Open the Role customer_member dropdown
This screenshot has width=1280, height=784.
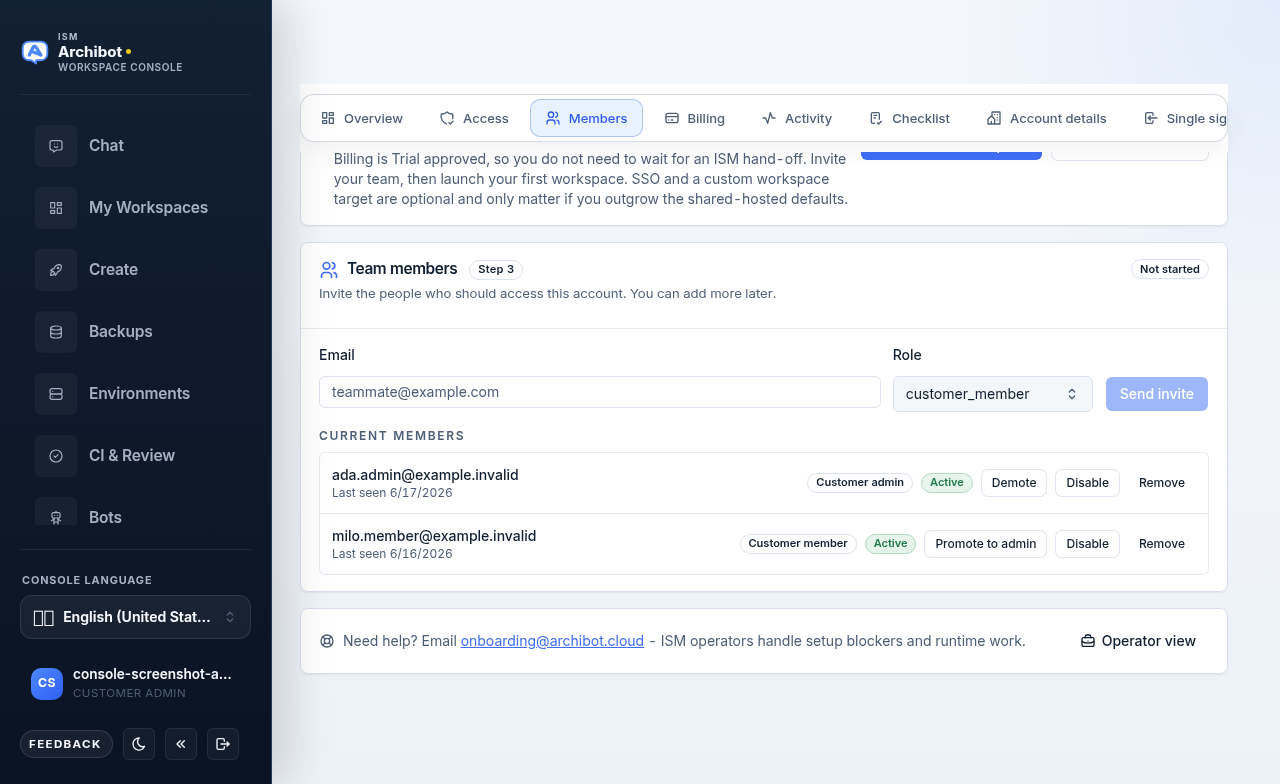(992, 394)
